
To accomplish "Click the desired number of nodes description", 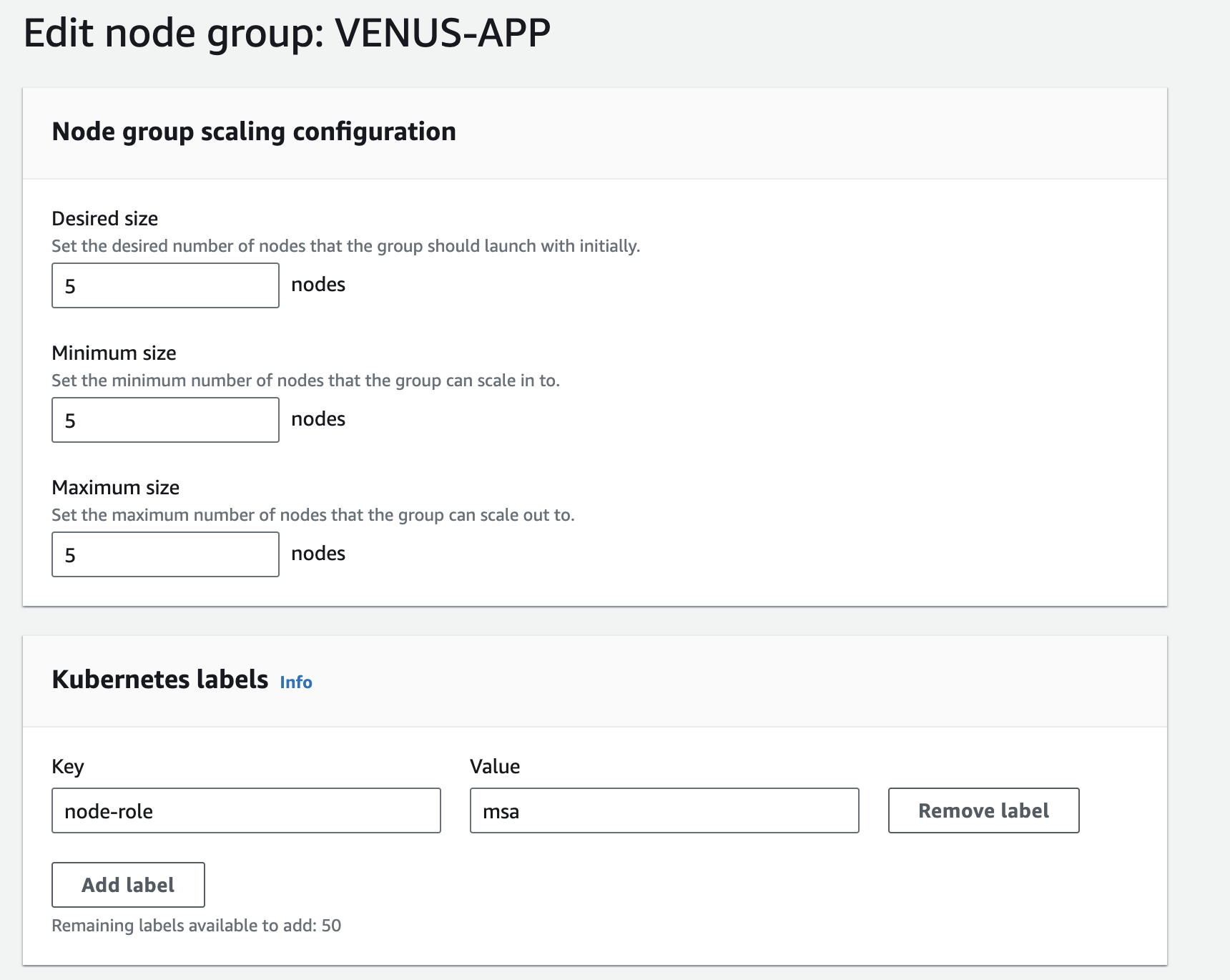I will 345,246.
